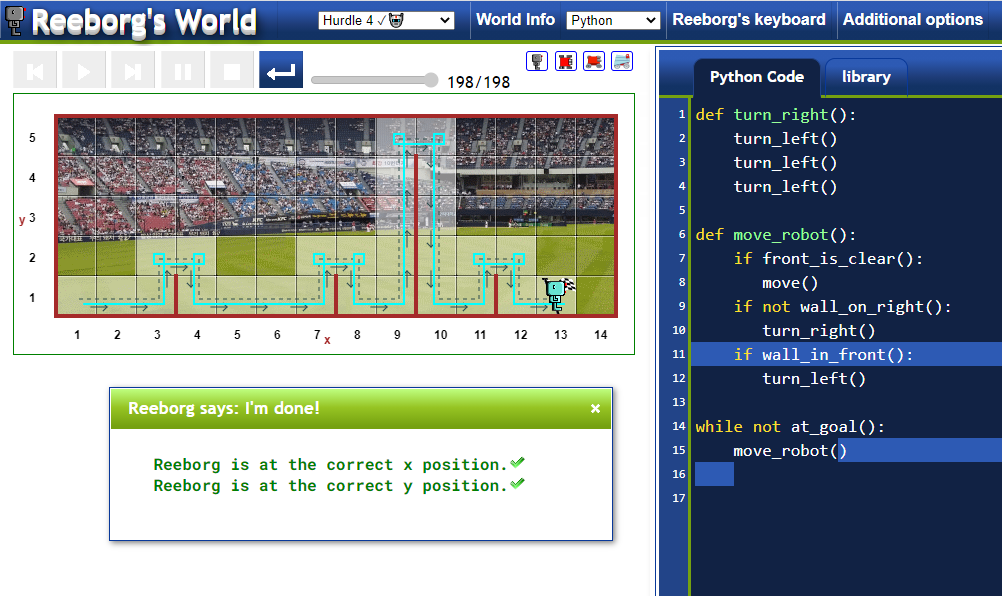Click the Reeborg's World logo robot icon
This screenshot has height=596, width=1002.
15,20
